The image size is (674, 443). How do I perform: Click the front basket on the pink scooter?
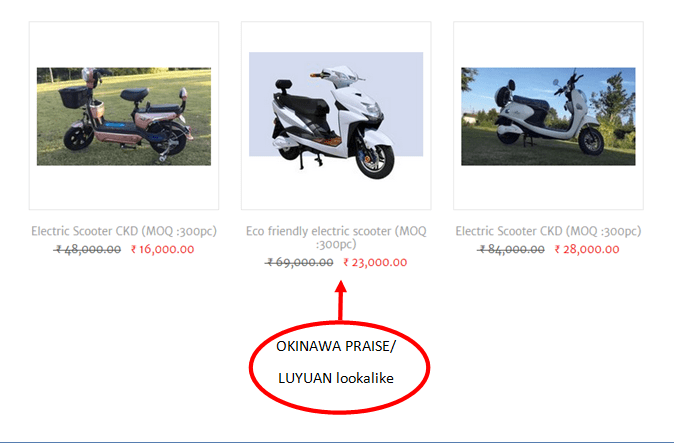pyautogui.click(x=74, y=97)
